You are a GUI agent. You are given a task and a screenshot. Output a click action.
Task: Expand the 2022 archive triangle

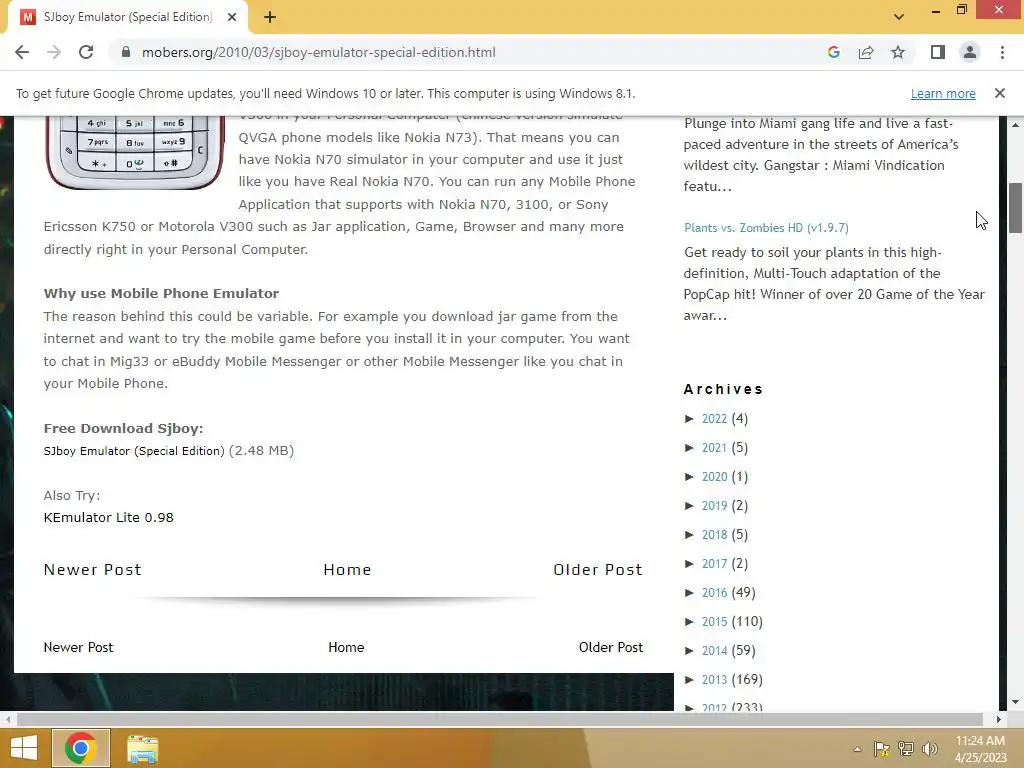[x=689, y=419]
